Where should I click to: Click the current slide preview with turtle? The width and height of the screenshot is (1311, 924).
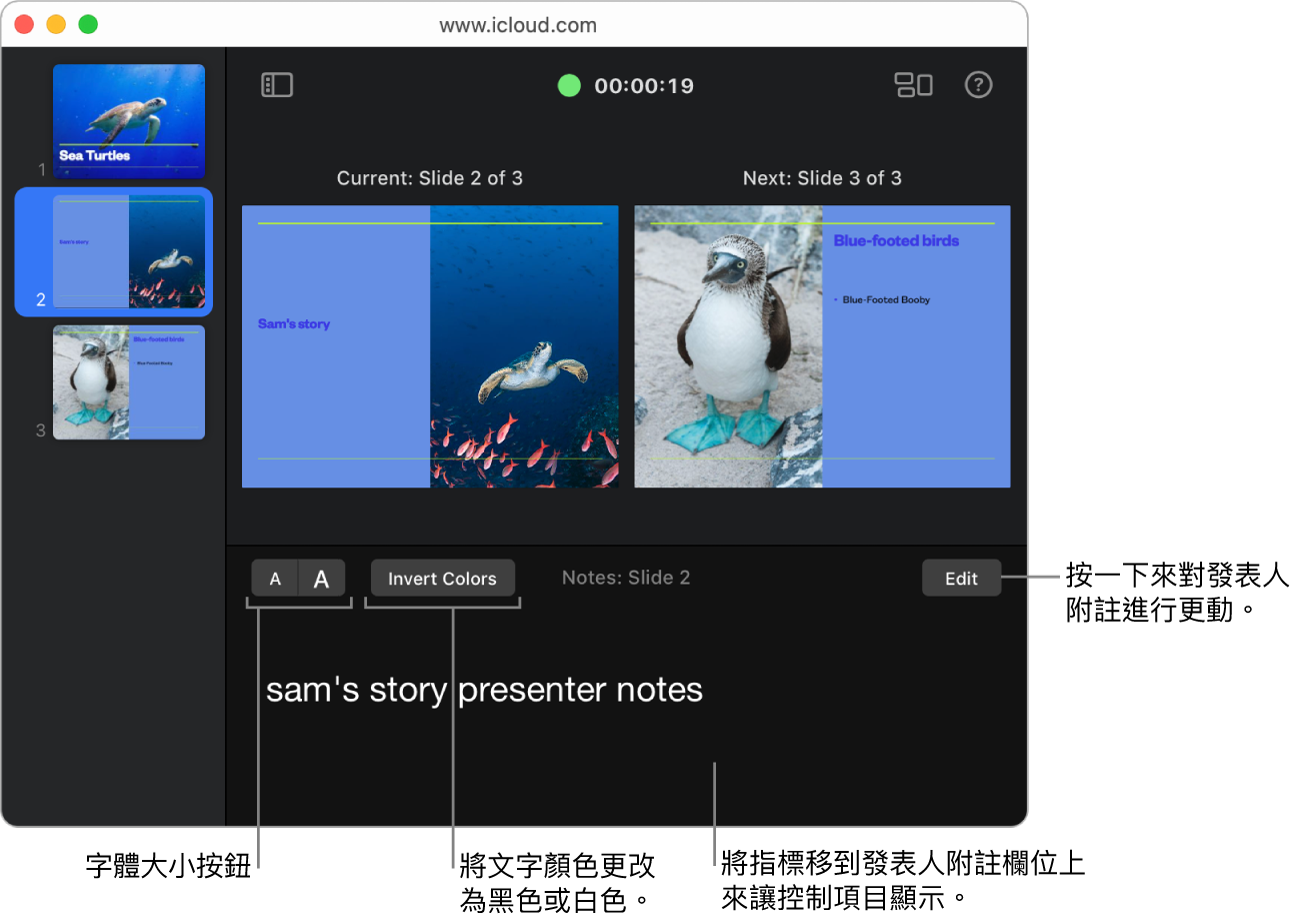(x=430, y=347)
